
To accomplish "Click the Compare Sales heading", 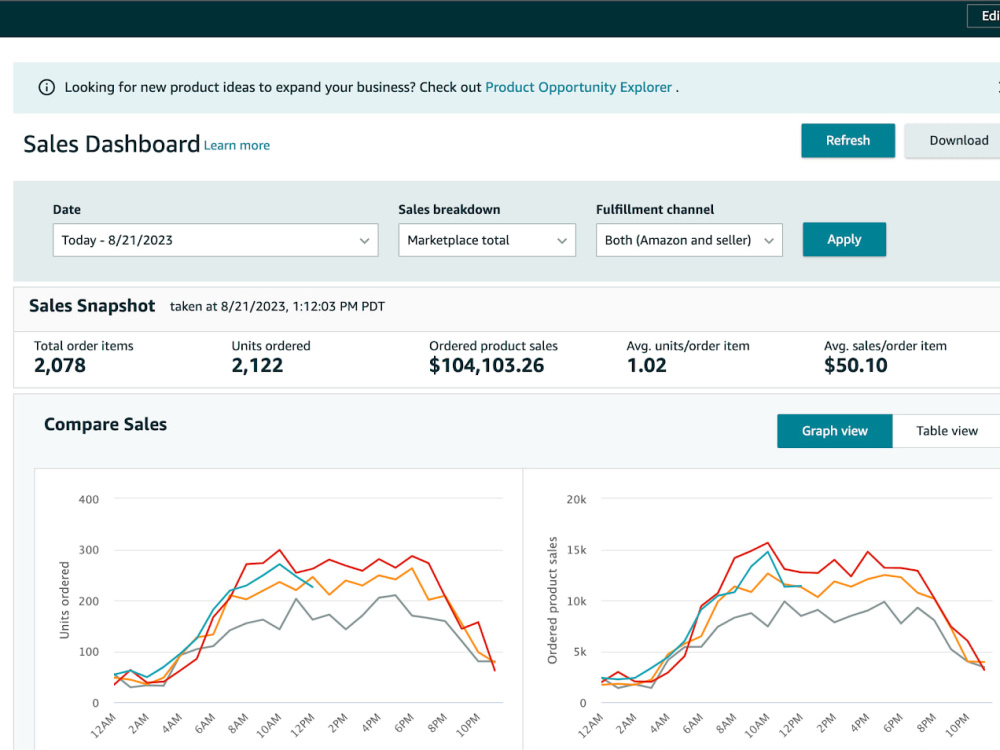I will (x=105, y=424).
